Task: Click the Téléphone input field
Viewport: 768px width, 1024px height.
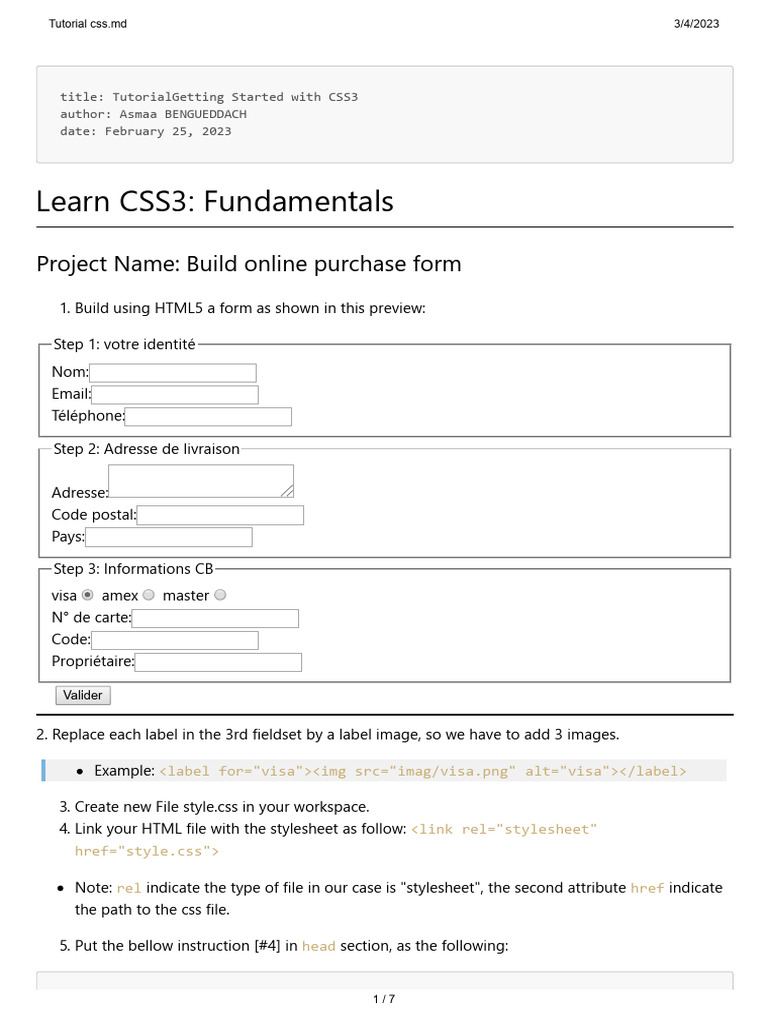Action: pos(208,417)
